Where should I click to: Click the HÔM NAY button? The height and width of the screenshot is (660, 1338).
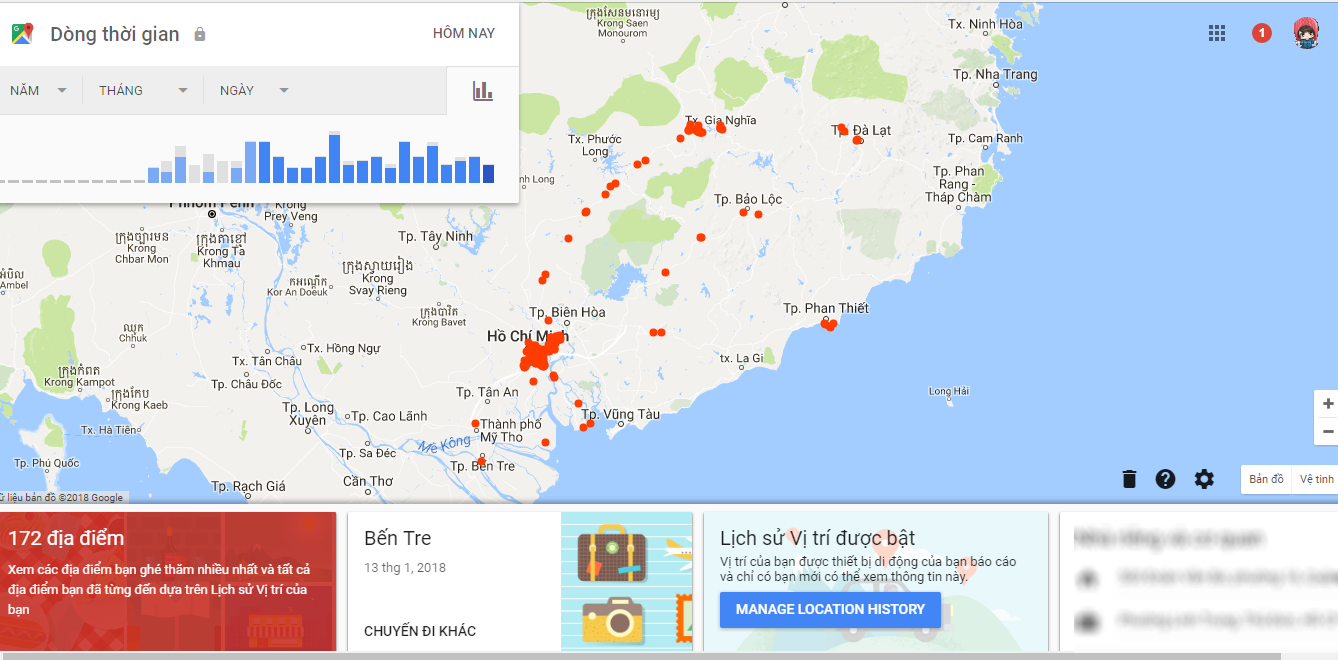pyautogui.click(x=464, y=33)
